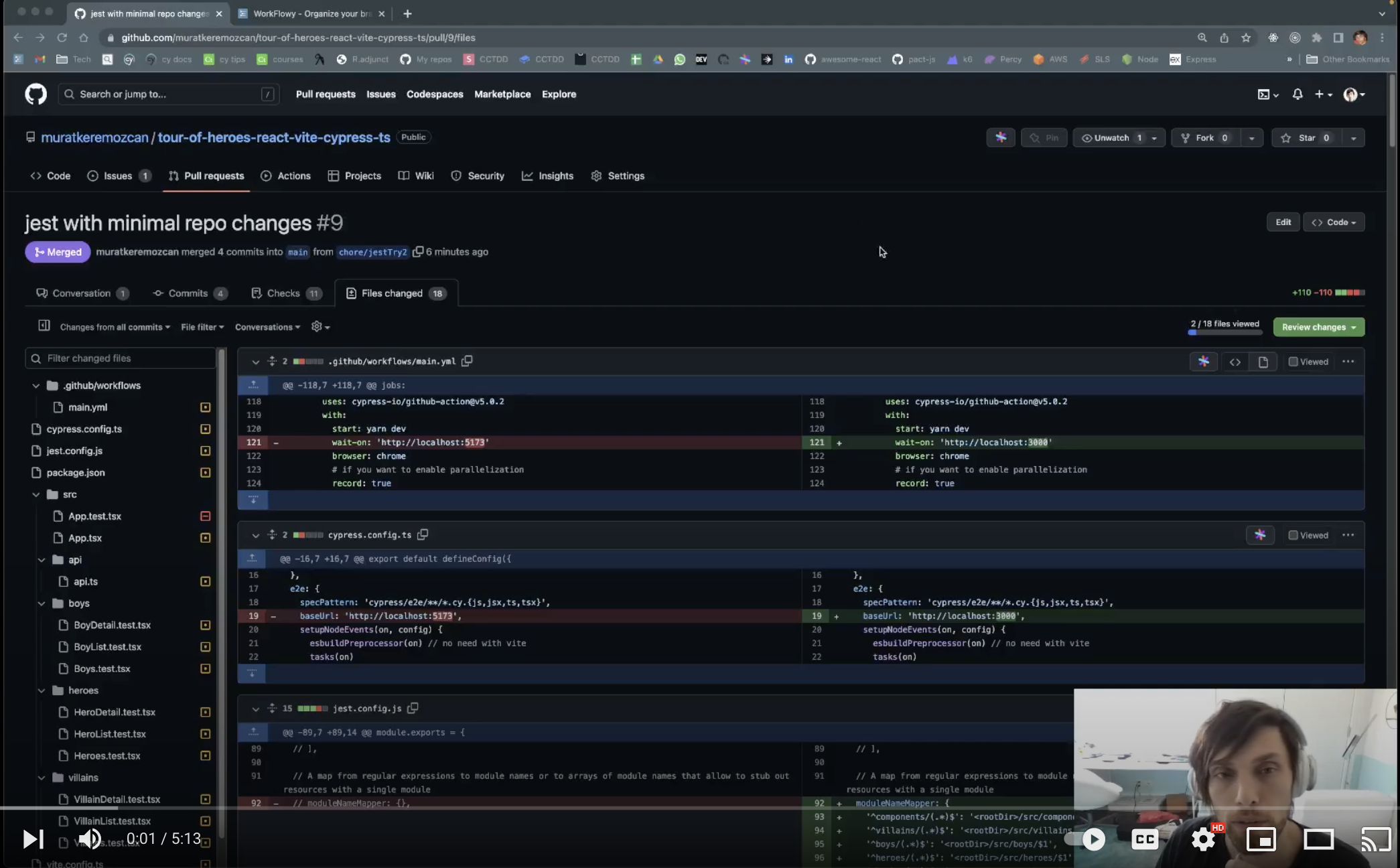Viewport: 1400px width, 868px height.
Task: Collapse the villains folder in tree
Action: pyautogui.click(x=42, y=778)
